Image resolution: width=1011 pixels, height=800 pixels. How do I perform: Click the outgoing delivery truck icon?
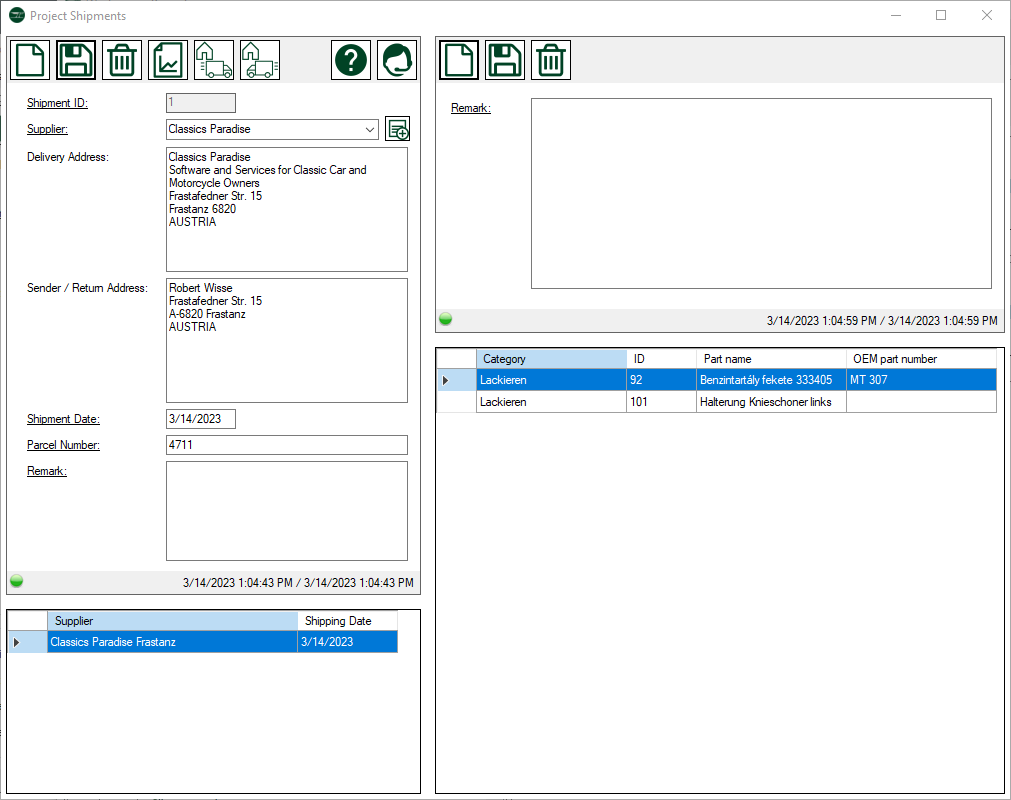coord(213,60)
